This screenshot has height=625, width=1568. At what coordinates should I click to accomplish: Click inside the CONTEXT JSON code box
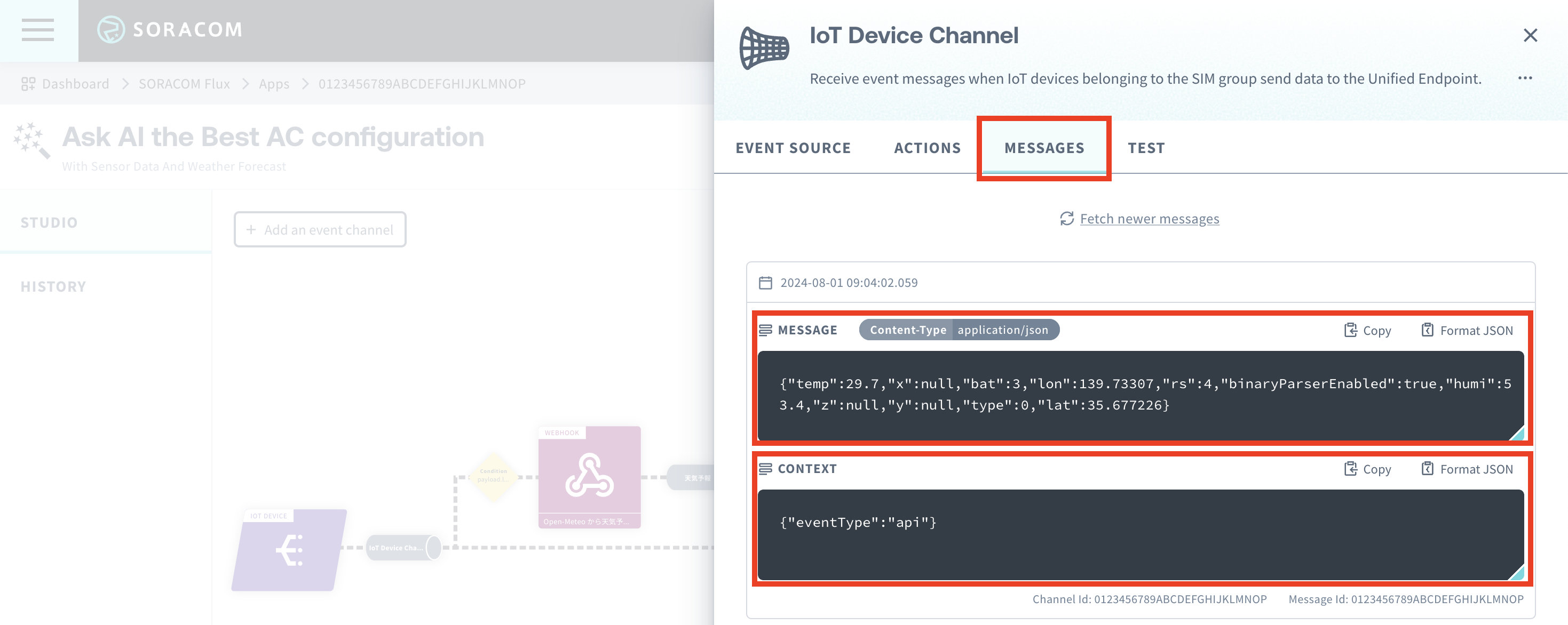pyautogui.click(x=1140, y=535)
